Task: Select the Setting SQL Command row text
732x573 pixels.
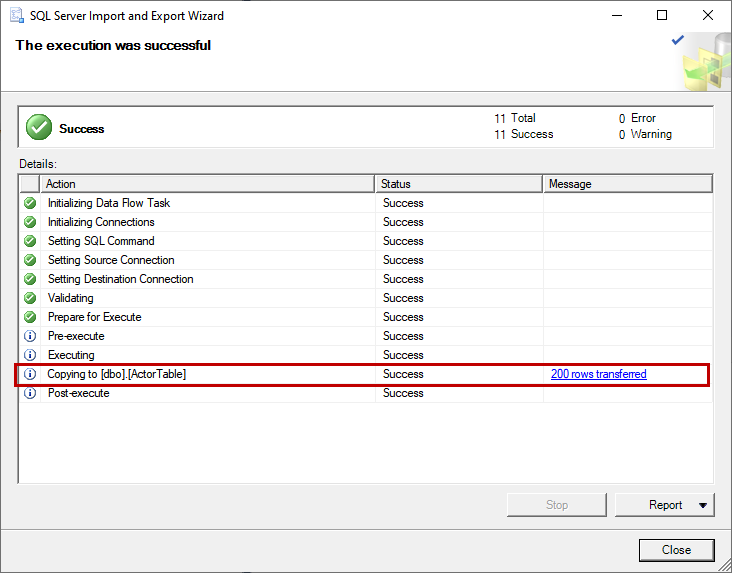Action: [101, 241]
